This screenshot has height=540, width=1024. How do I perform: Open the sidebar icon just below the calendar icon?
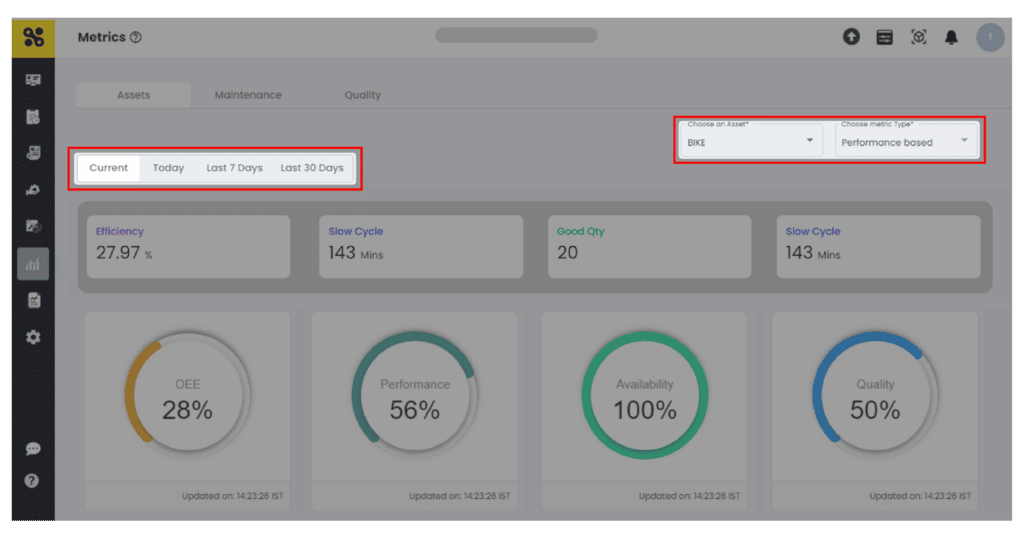coord(33,153)
